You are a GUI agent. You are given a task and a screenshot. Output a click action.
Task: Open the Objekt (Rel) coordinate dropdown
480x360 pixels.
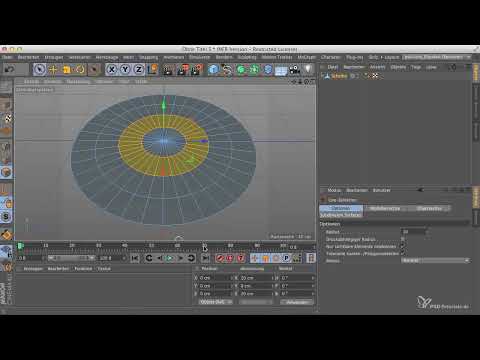pyautogui.click(x=215, y=302)
